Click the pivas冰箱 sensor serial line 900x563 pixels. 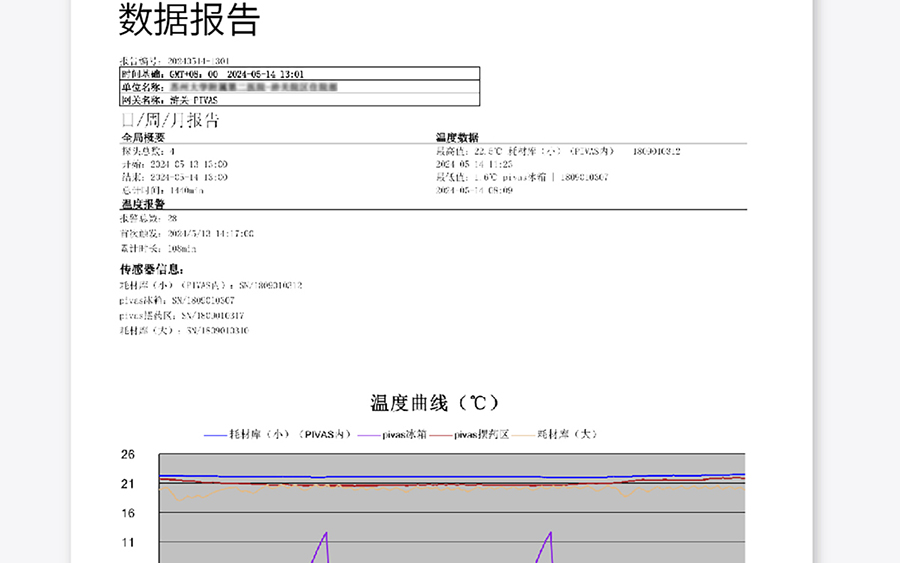pyautogui.click(x=177, y=300)
